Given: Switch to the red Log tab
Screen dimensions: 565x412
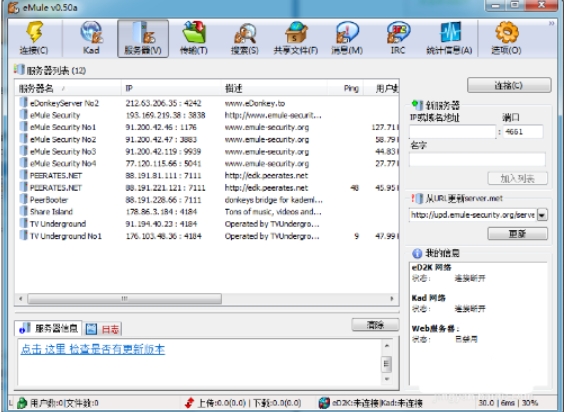Looking at the screenshot, I should click(x=103, y=328).
